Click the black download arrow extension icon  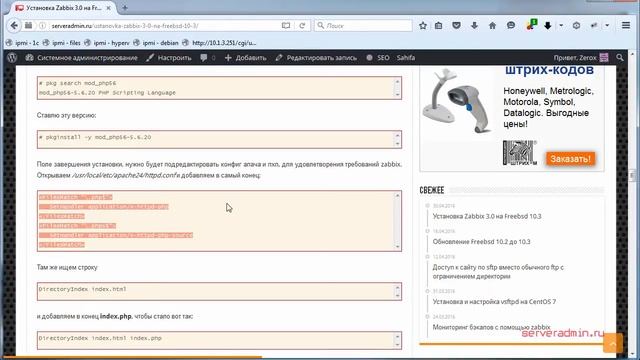pyautogui.click(x=548, y=25)
